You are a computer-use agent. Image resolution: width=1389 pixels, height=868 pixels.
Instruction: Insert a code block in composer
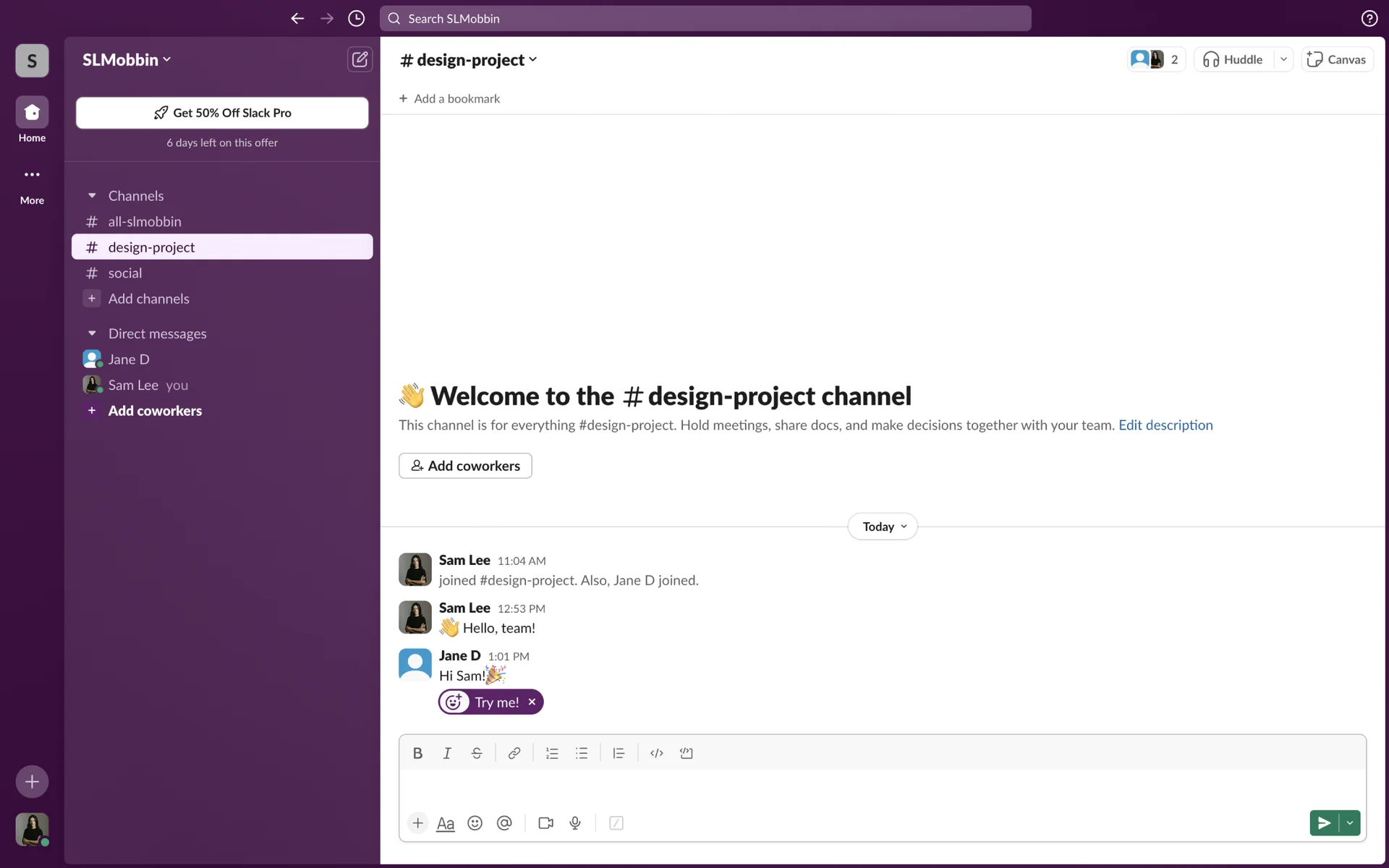tap(686, 753)
